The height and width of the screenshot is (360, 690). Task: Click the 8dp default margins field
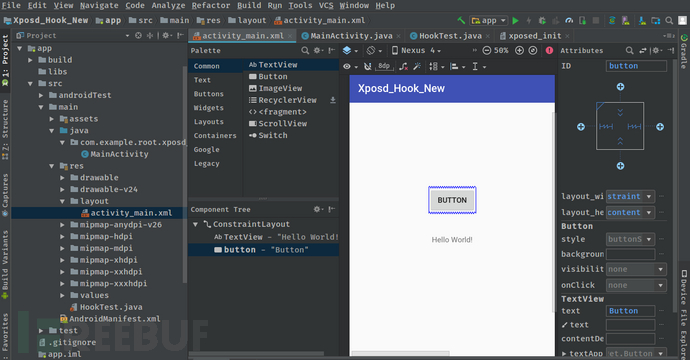[x=384, y=66]
